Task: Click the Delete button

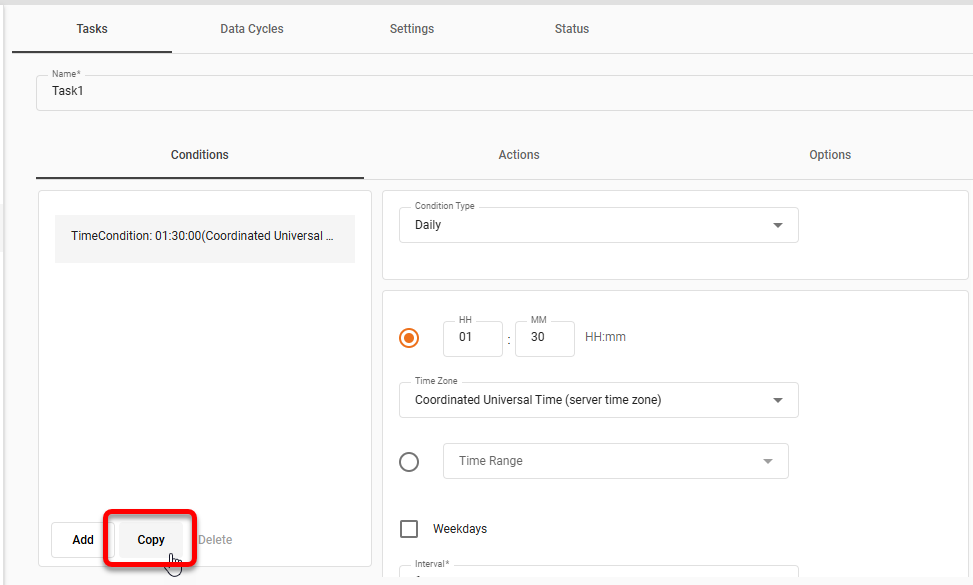Action: 215,540
